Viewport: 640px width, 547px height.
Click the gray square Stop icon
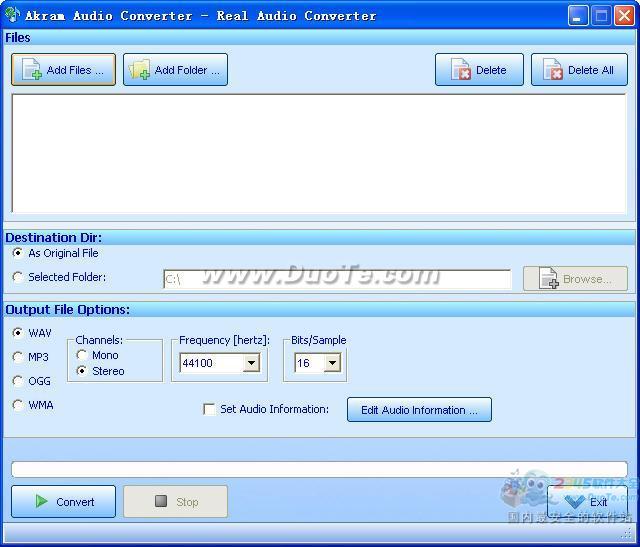pos(161,501)
